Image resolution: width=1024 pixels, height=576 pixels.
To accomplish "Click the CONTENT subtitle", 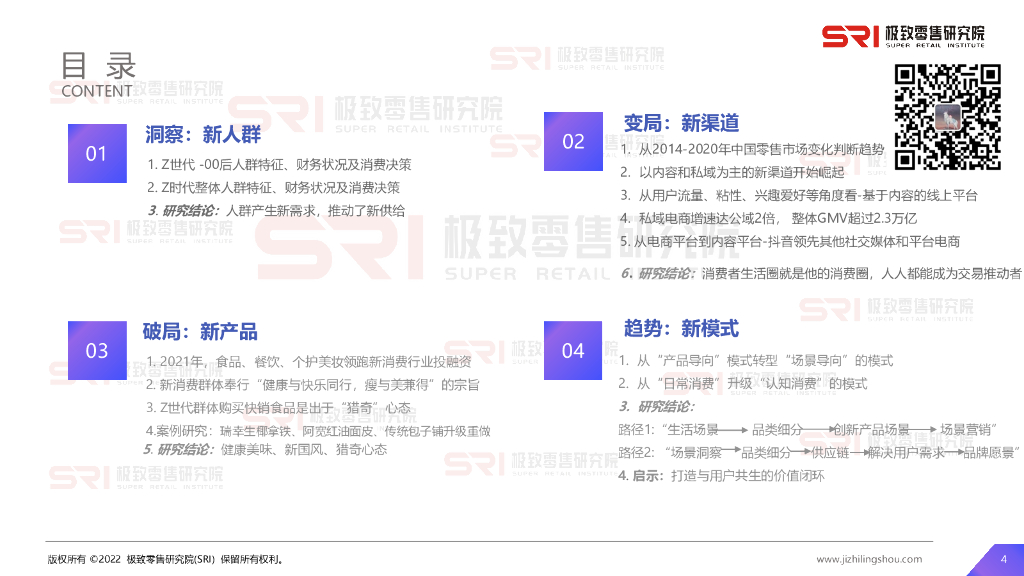I will (97, 91).
